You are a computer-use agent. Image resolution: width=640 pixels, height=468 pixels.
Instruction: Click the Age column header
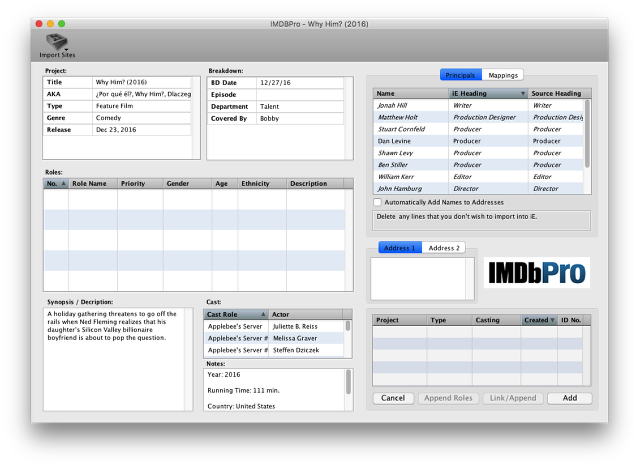point(225,184)
